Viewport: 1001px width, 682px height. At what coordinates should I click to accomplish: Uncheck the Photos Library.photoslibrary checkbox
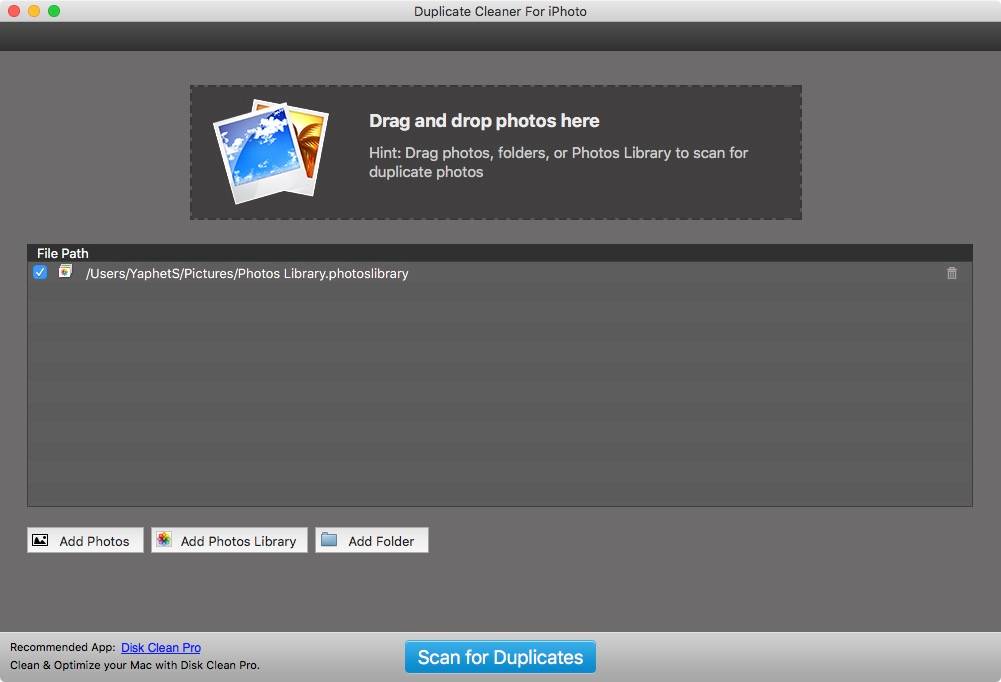point(40,273)
